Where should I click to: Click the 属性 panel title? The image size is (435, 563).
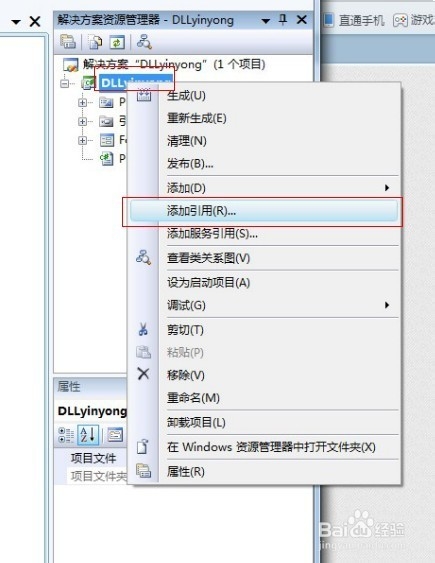tap(69, 386)
